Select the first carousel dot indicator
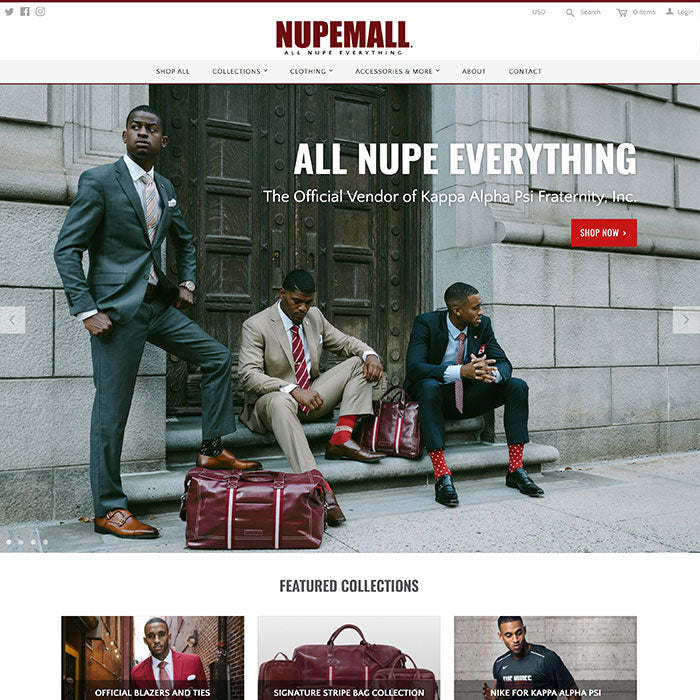Image resolution: width=700 pixels, height=700 pixels. [9, 542]
